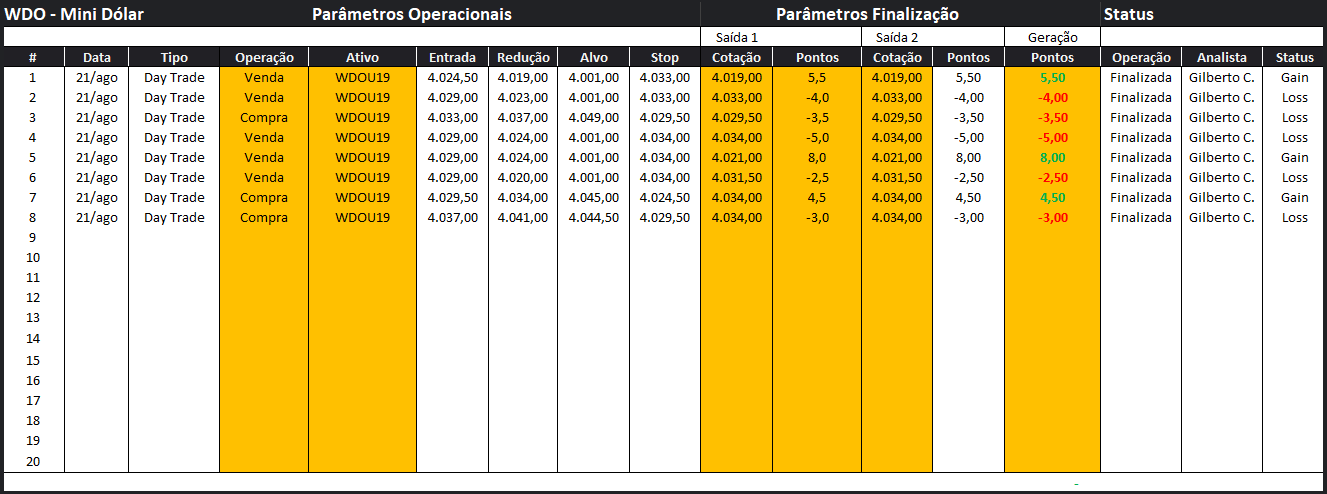Select the Alvo column header
This screenshot has height=494, width=1327.
click(x=594, y=57)
